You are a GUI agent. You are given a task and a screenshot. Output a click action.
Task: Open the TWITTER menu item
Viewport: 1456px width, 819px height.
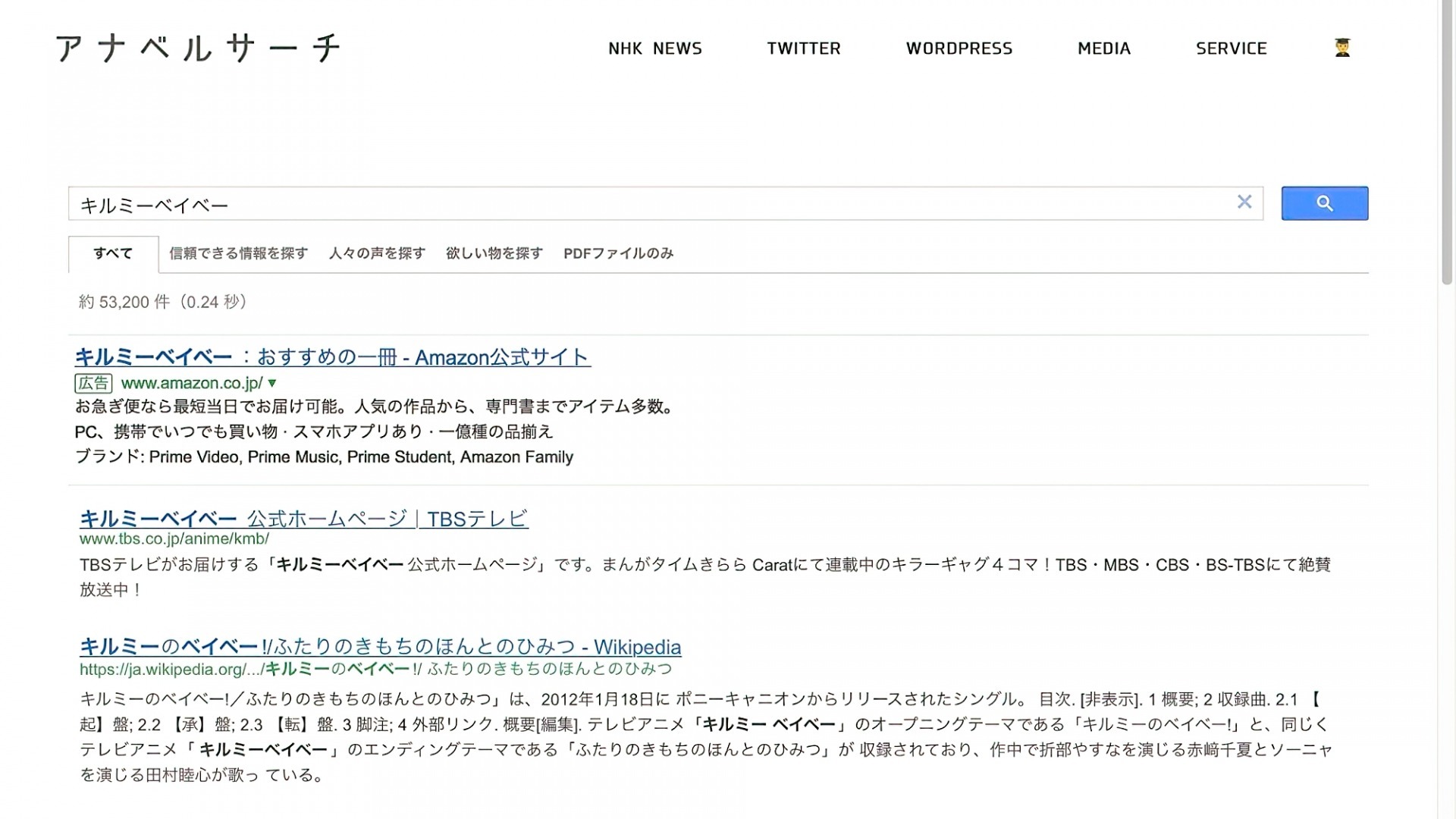[804, 49]
